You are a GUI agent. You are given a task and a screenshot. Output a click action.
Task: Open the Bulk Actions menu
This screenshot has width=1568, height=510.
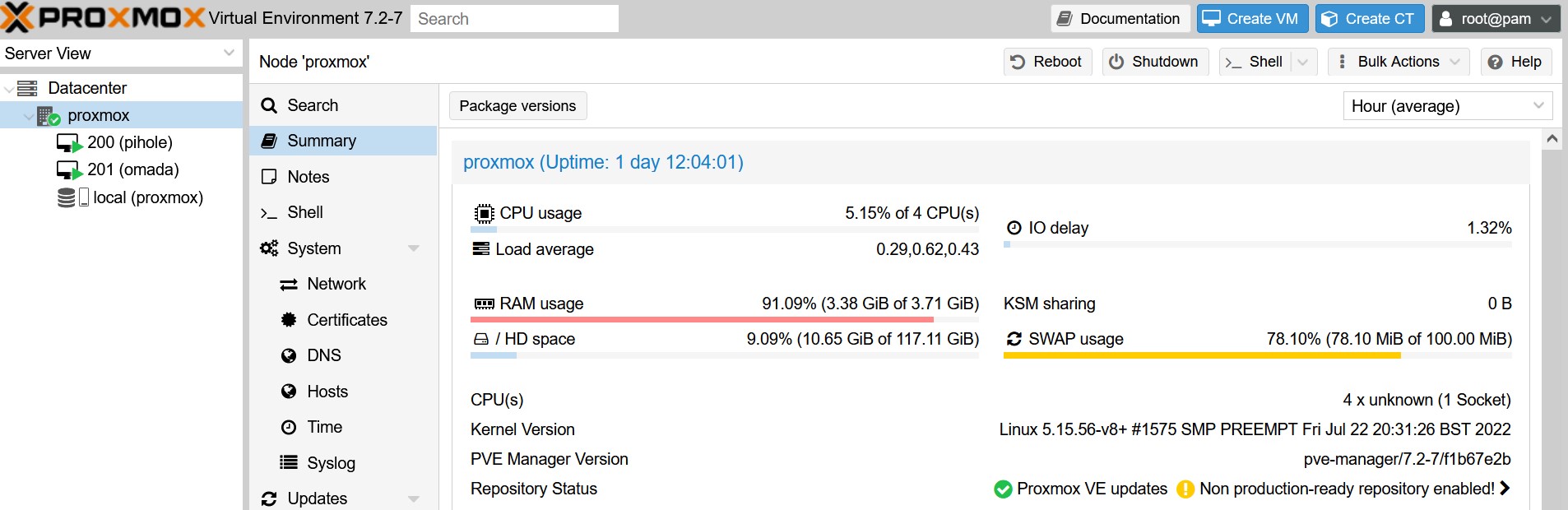coord(1398,62)
